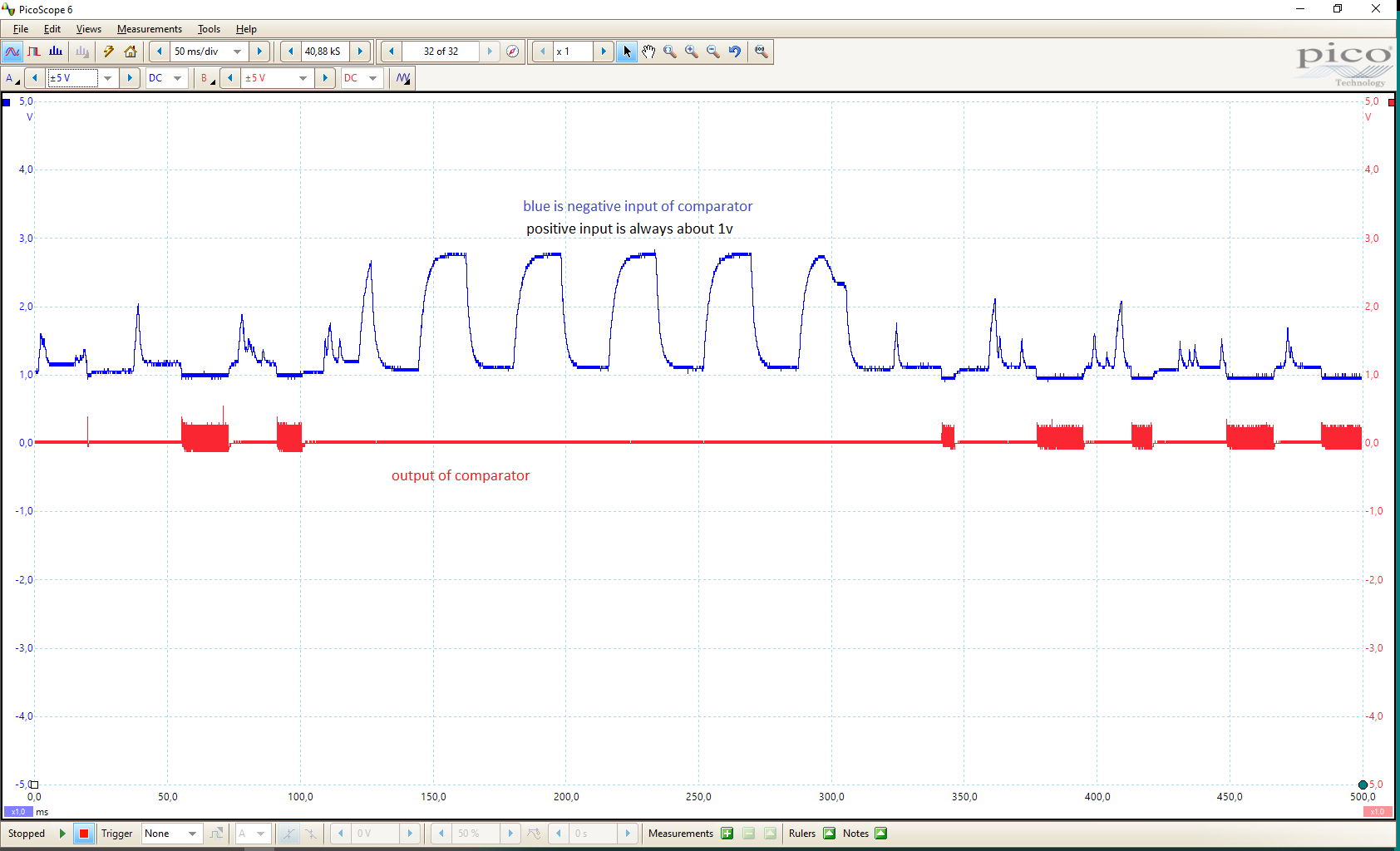Click the 32 of 32 buffer field
Image resolution: width=1400 pixels, height=851 pixels.
tap(441, 52)
